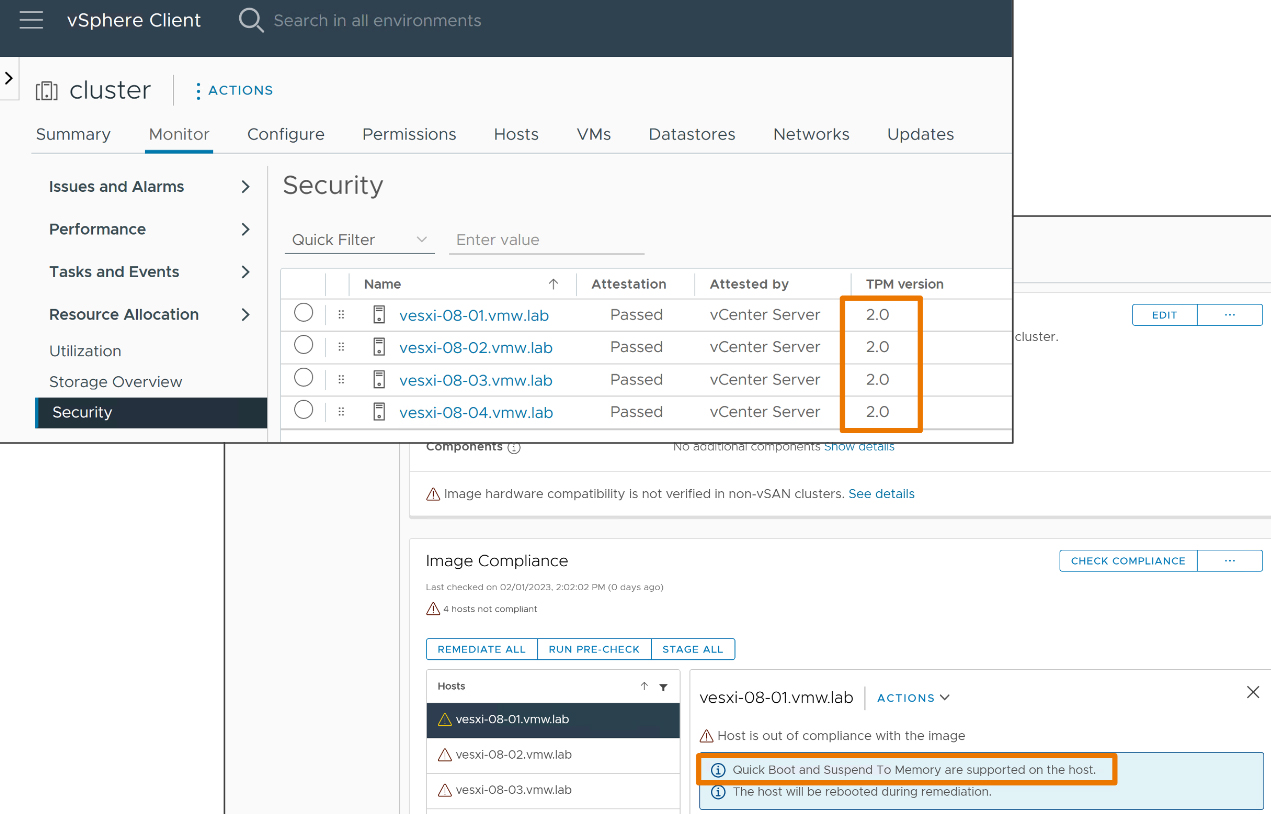Switch to the Monitor tab
This screenshot has width=1271, height=814.
tap(179, 134)
